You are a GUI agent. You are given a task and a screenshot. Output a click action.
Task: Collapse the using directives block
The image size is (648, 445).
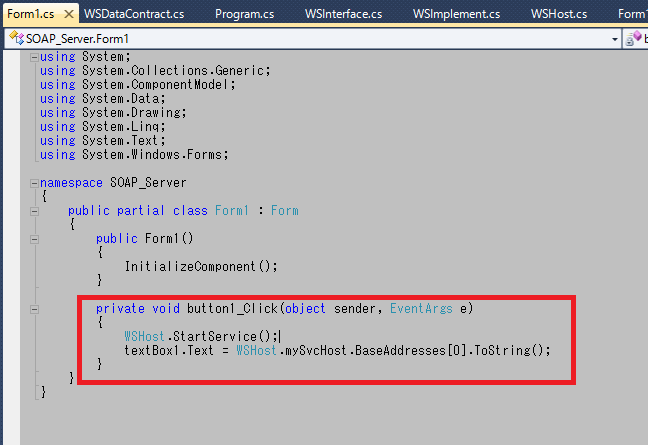[x=35, y=57]
